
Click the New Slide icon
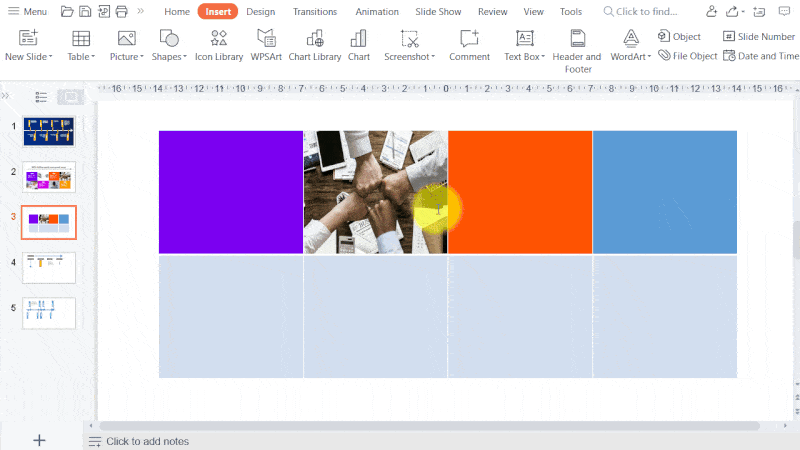point(28,38)
